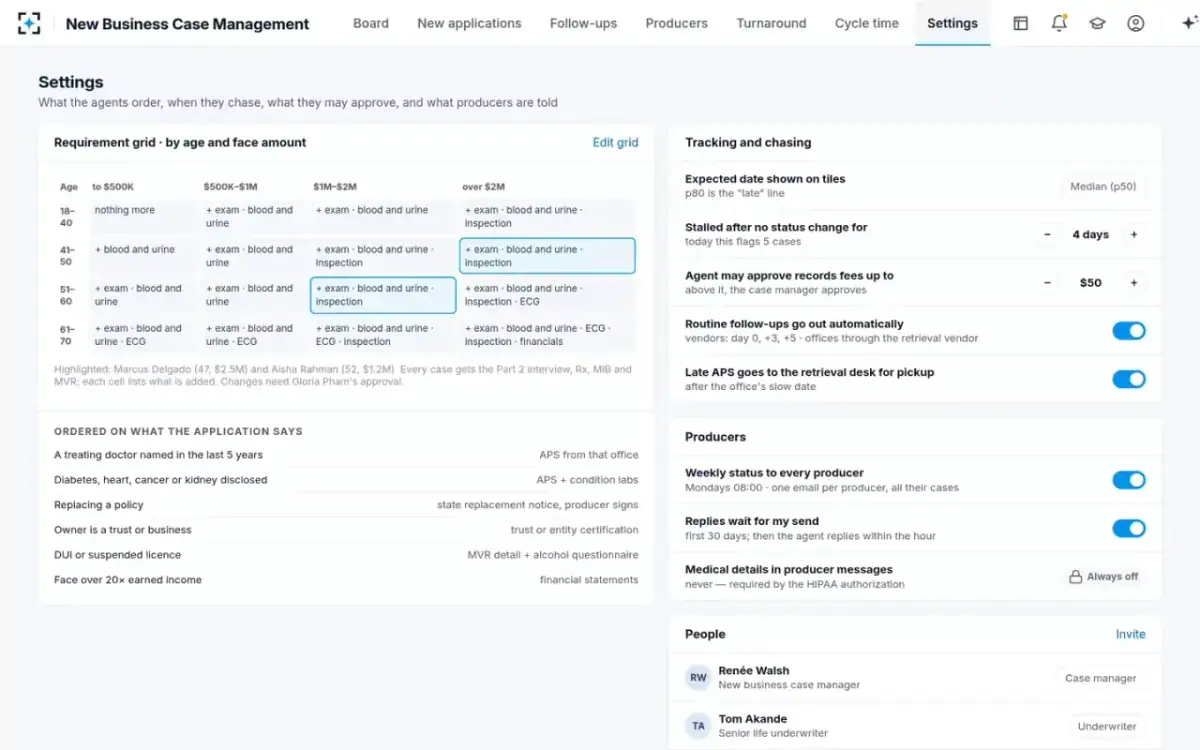Click the Edit grid link
Image resolution: width=1200 pixels, height=750 pixels.
coord(615,142)
